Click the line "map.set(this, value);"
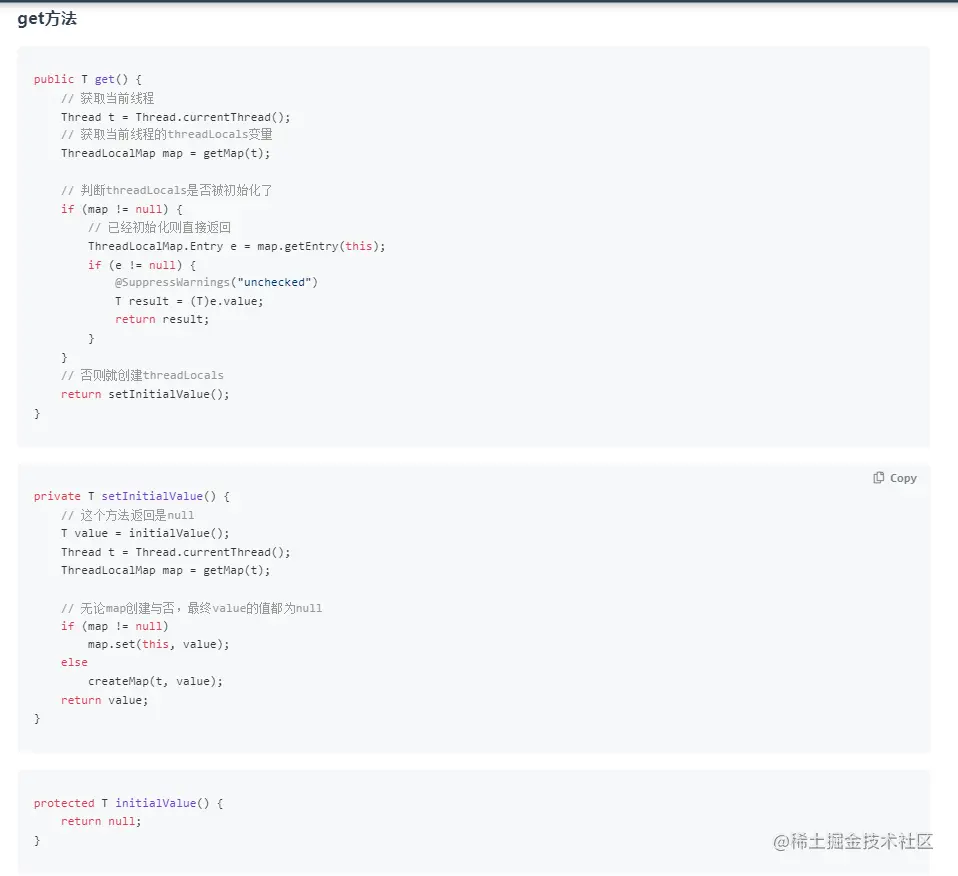This screenshot has width=958, height=876. [158, 644]
